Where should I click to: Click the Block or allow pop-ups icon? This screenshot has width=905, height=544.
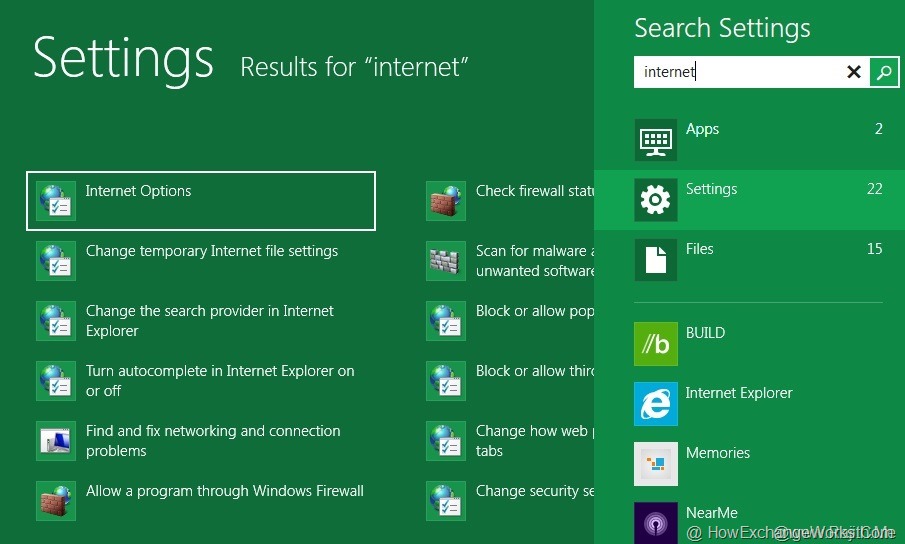pyautogui.click(x=446, y=321)
